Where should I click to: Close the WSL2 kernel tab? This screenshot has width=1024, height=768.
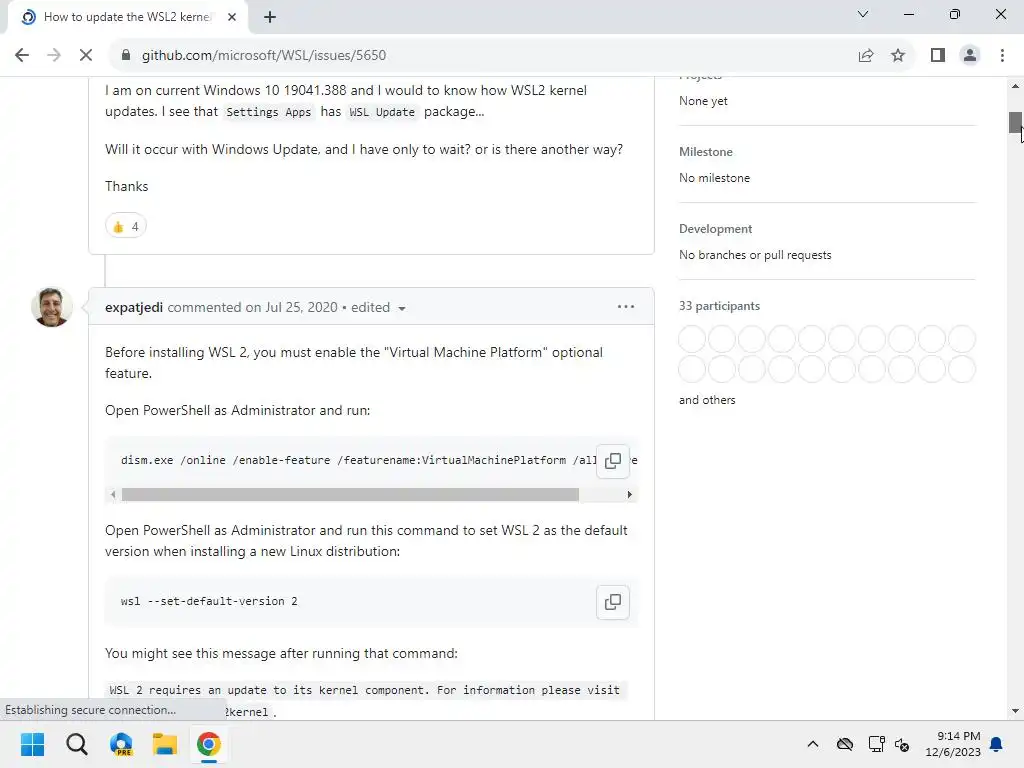pyautogui.click(x=232, y=17)
